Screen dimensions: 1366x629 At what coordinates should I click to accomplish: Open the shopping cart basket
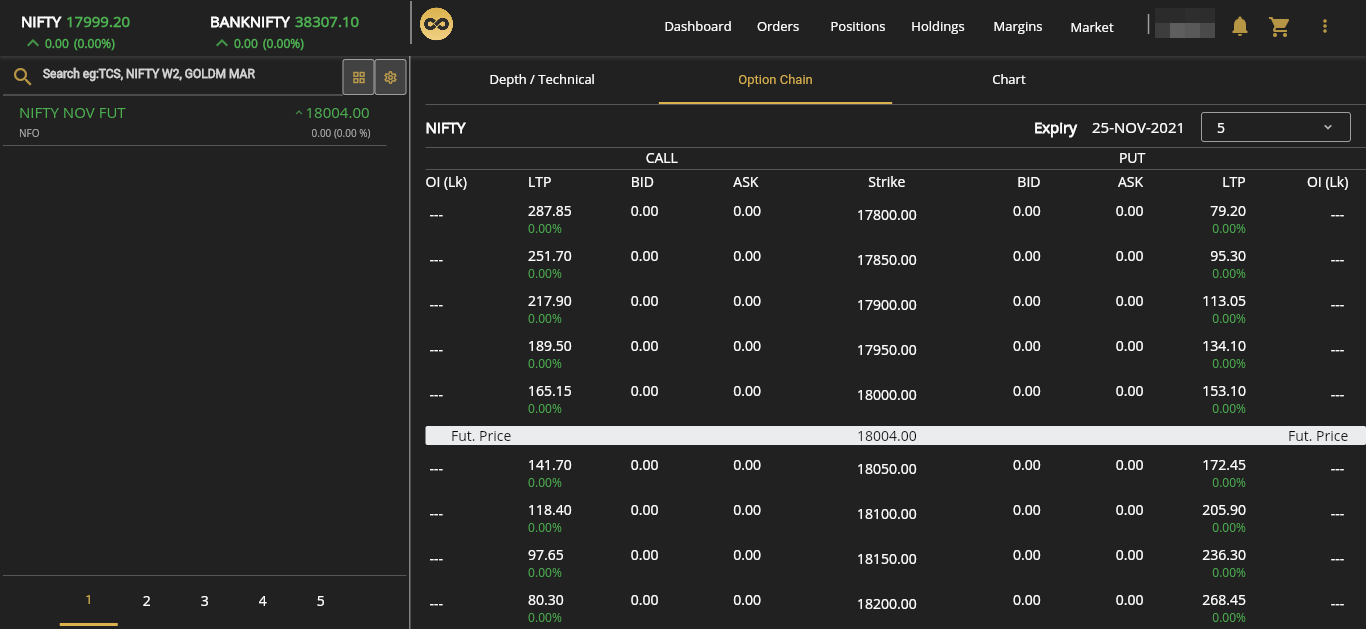[1279, 26]
